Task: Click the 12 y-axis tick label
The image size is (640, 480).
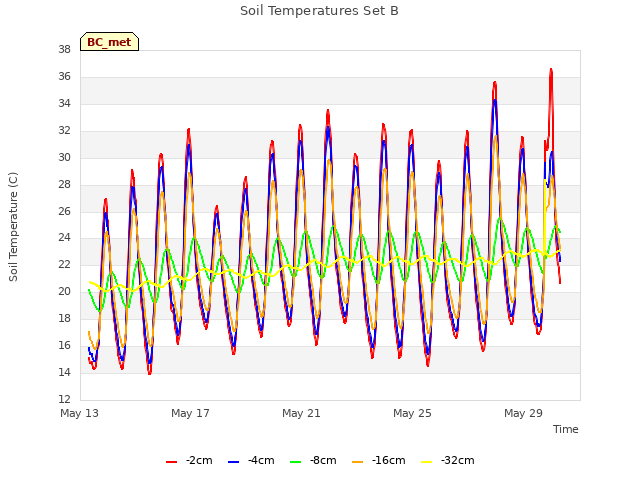Action: (x=64, y=399)
